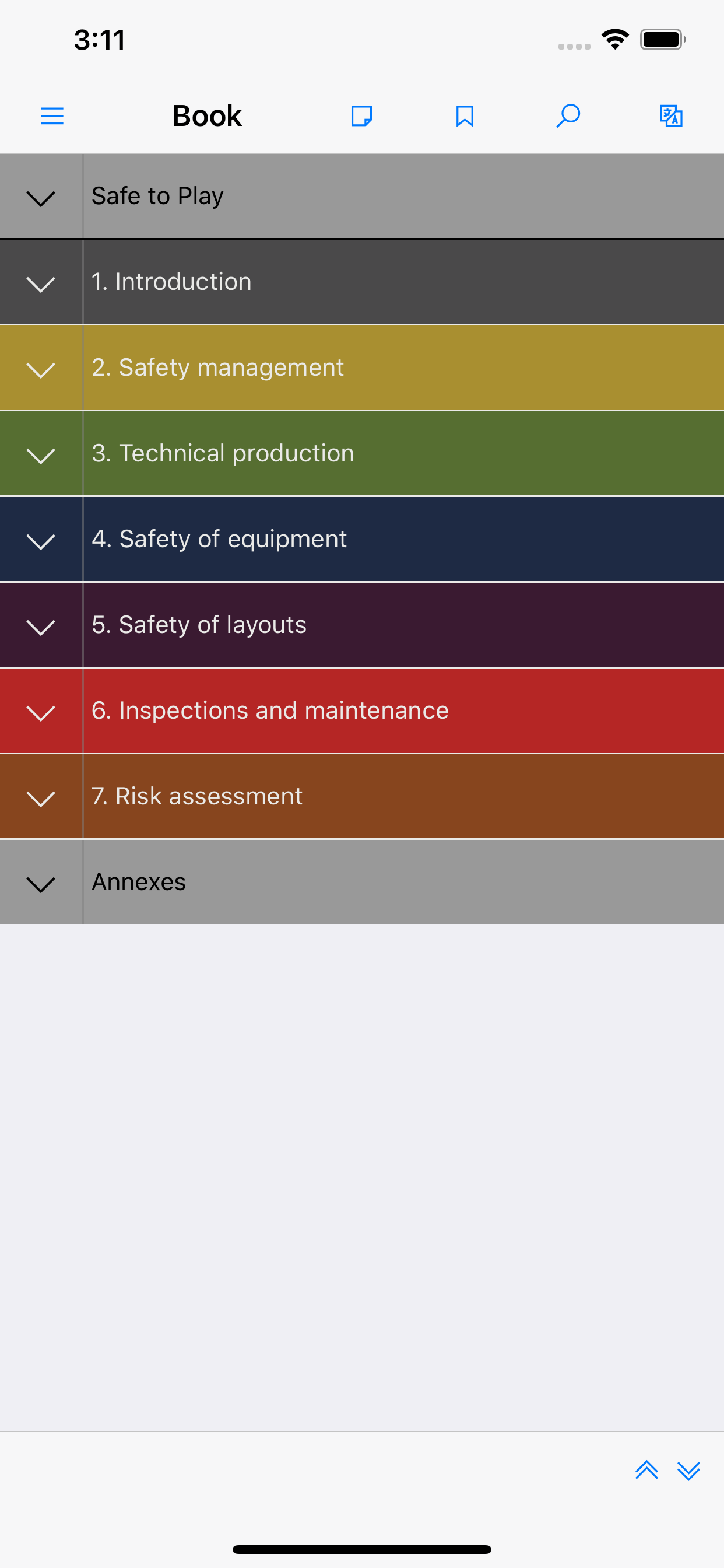Expand the Safe to Play chevron
This screenshot has height=1568, width=724.
pyautogui.click(x=41, y=197)
